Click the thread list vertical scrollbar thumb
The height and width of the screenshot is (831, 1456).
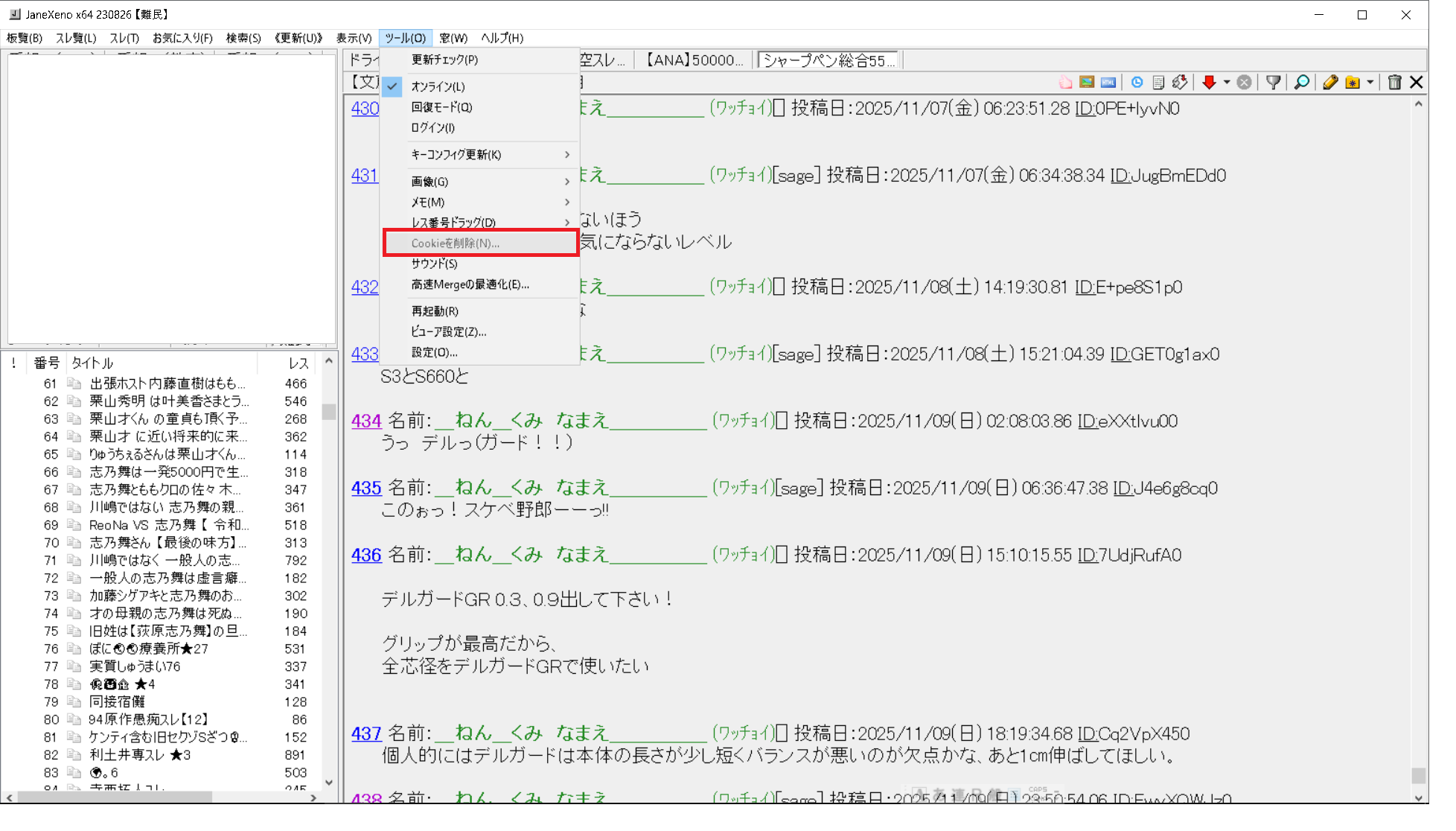[x=329, y=412]
